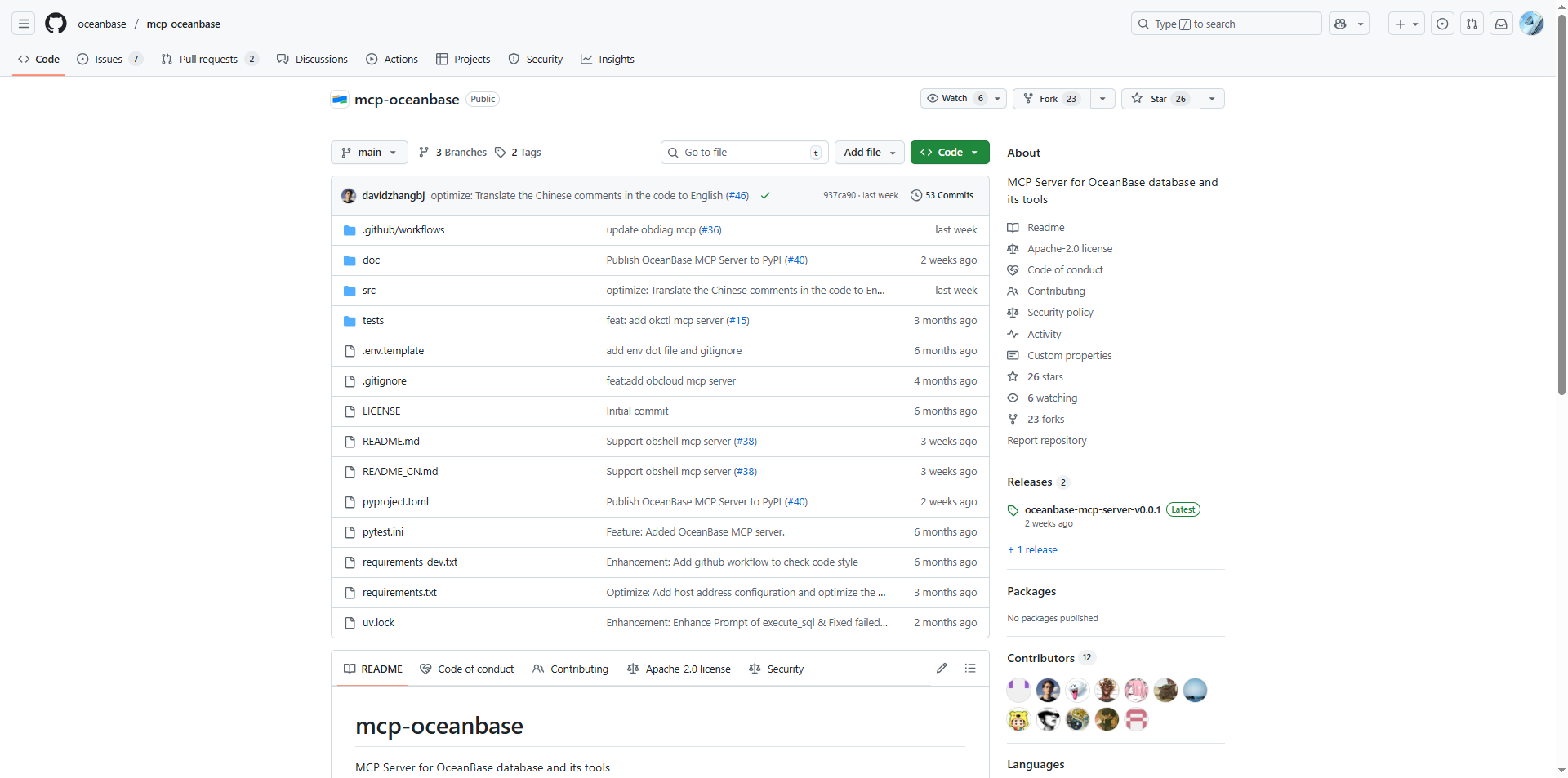Open the green Code dropdown

point(950,152)
